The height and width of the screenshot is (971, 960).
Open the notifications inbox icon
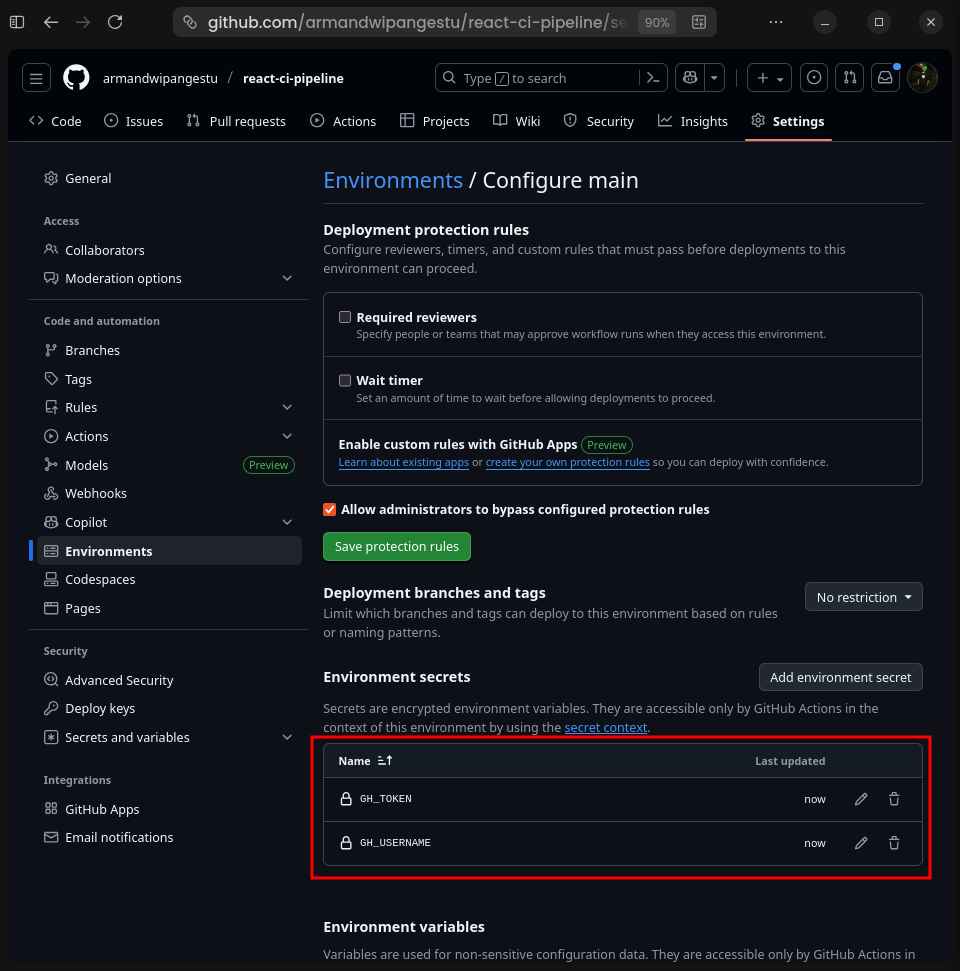coord(886,78)
